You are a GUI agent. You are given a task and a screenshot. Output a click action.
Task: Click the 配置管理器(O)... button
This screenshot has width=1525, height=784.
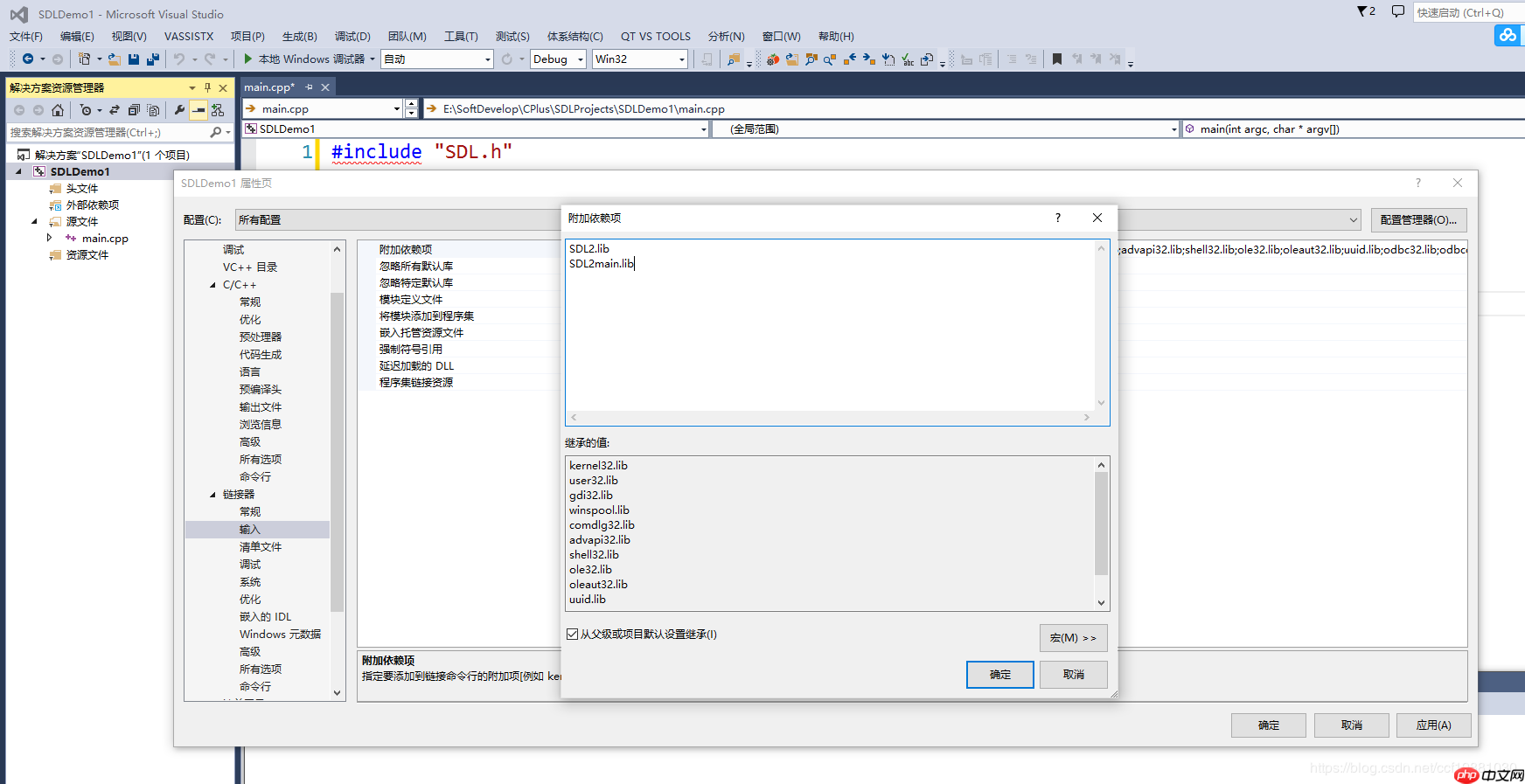pos(1418,220)
